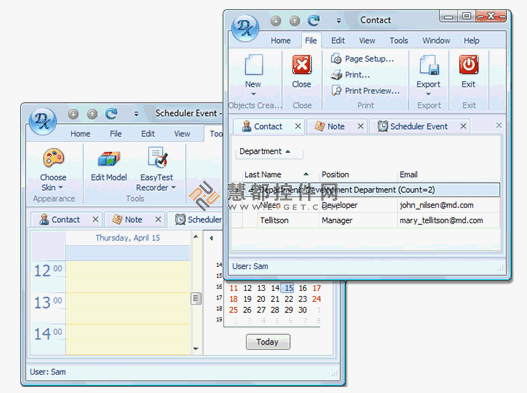Image resolution: width=527 pixels, height=393 pixels.
Task: Click the DX application button in Contact window
Action: 245,28
